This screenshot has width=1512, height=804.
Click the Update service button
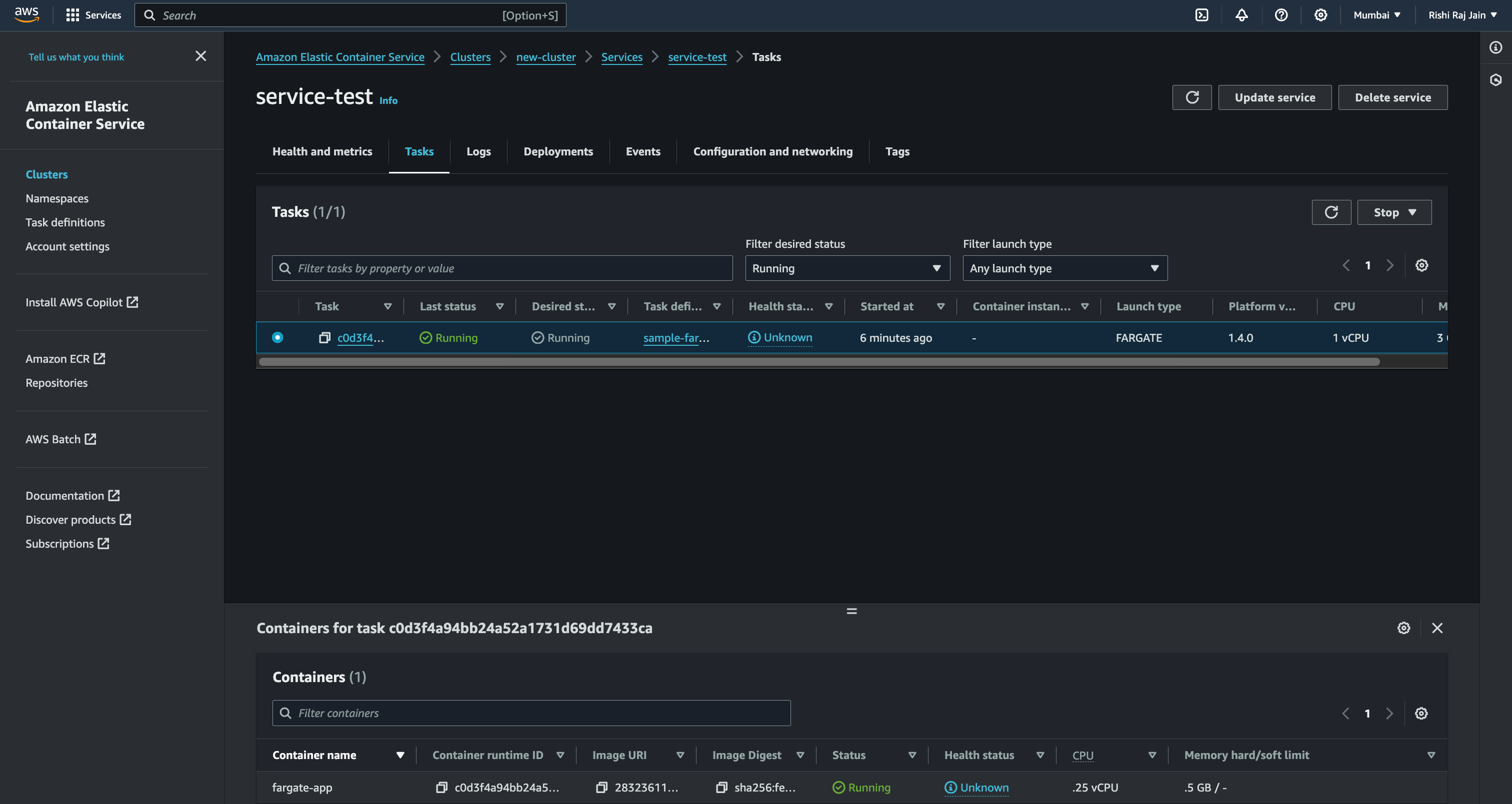(x=1275, y=97)
